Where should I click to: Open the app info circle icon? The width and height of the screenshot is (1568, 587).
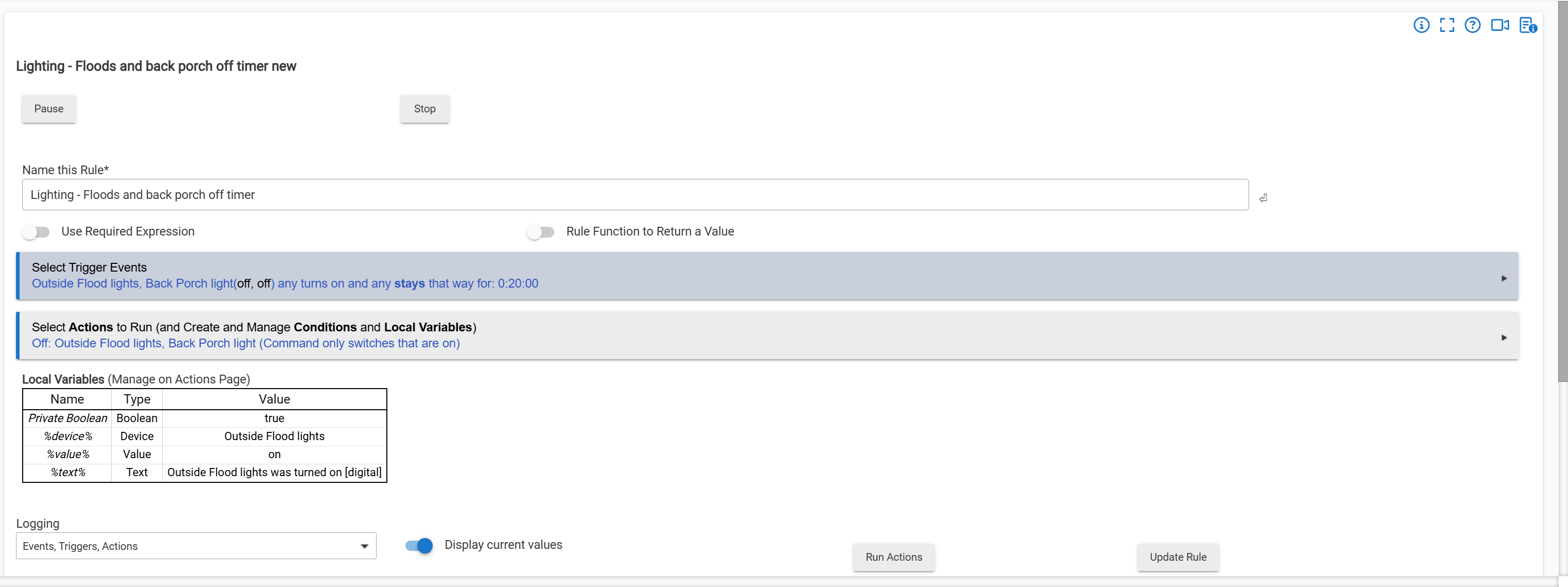(1421, 25)
